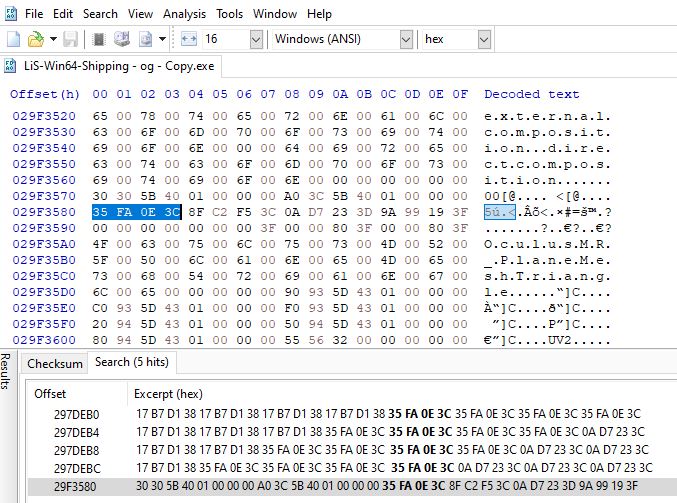Viewport: 677px width, 503px height.
Task: Open the Help menu
Action: pyautogui.click(x=320, y=14)
